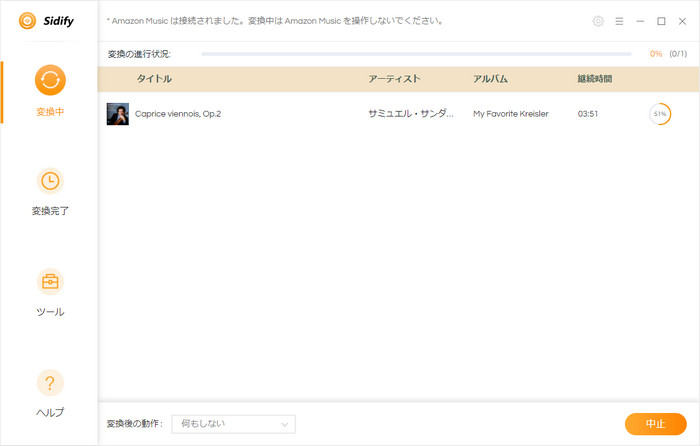700x446 pixels.
Task: Open settings via the gear icon
Action: [598, 21]
